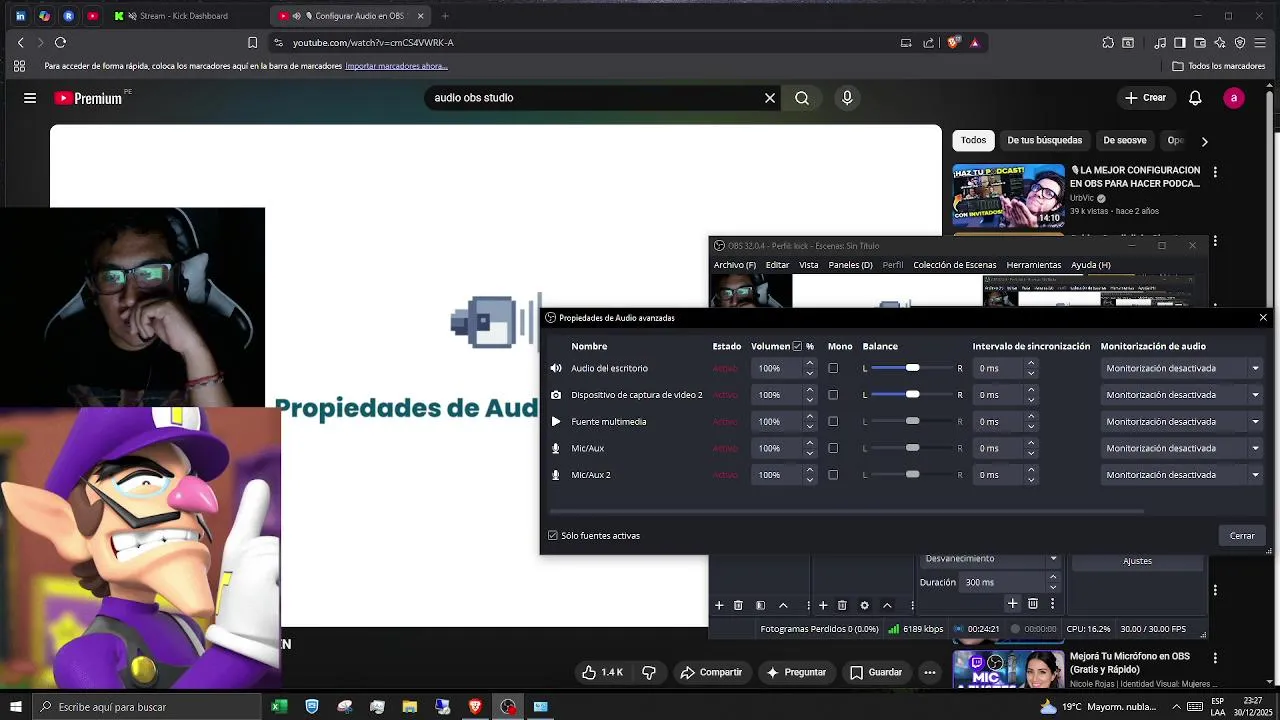Toggle Sólo fuentes activas checkbox

point(552,536)
